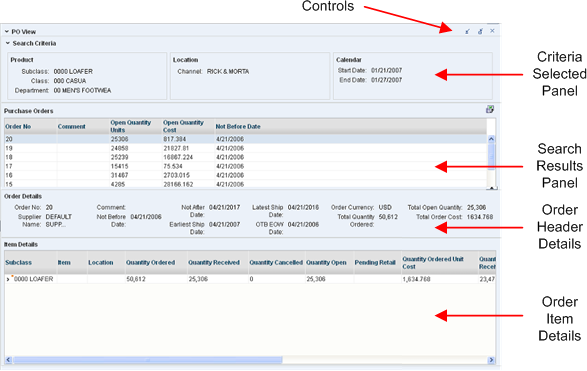The width and height of the screenshot is (587, 371).
Task: Click item details horizontal scrollbar thumb
Action: (x=147, y=360)
